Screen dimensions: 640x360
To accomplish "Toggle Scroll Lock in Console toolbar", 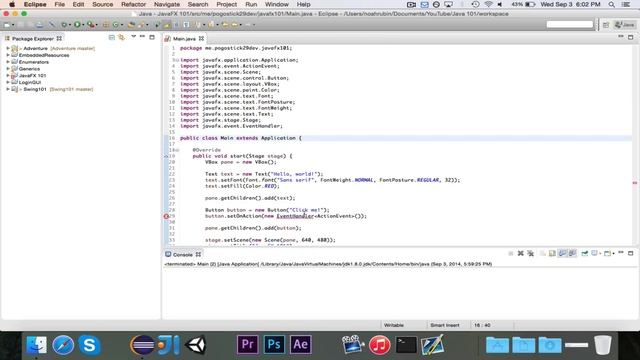I will [552, 253].
